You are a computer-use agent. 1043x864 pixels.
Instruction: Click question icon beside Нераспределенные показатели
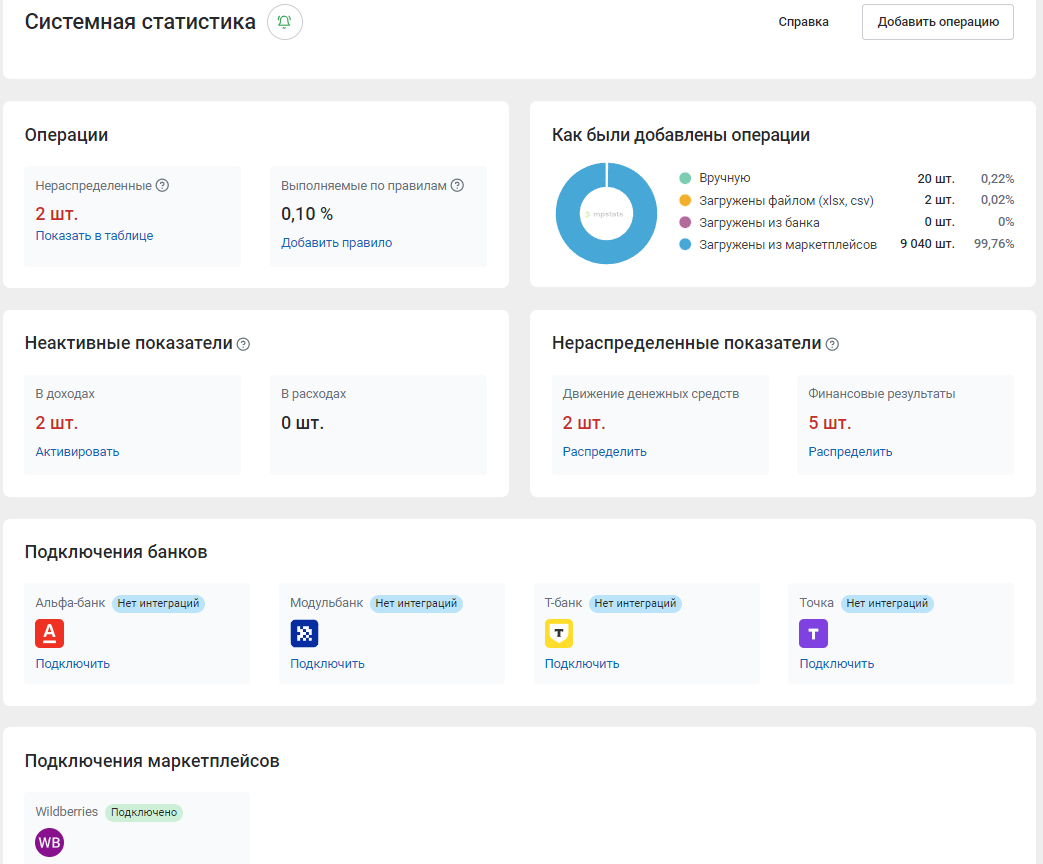[x=832, y=344]
